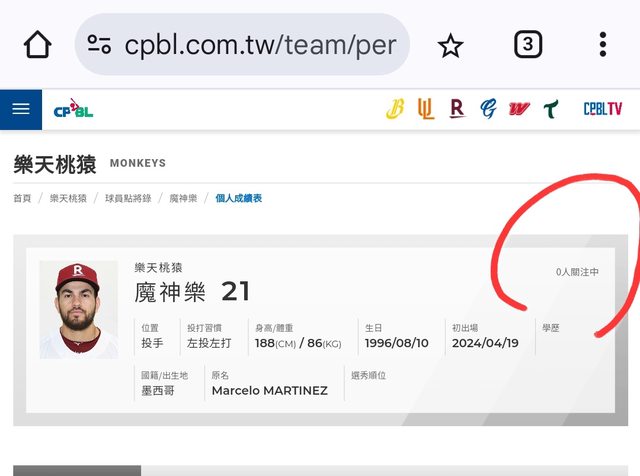Open 樂天桃猿 breadcrumb link

[68, 198]
